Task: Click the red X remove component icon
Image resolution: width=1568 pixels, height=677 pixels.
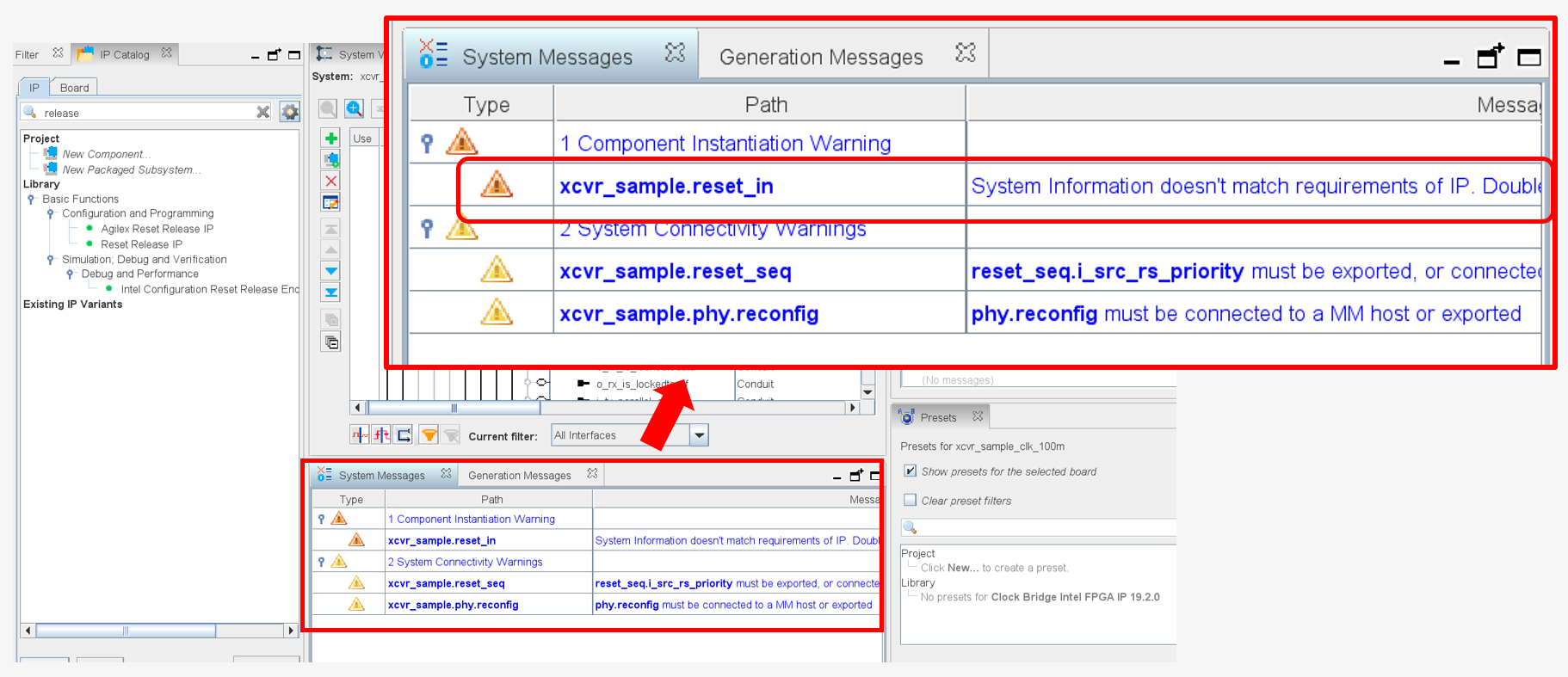Action: (x=330, y=181)
